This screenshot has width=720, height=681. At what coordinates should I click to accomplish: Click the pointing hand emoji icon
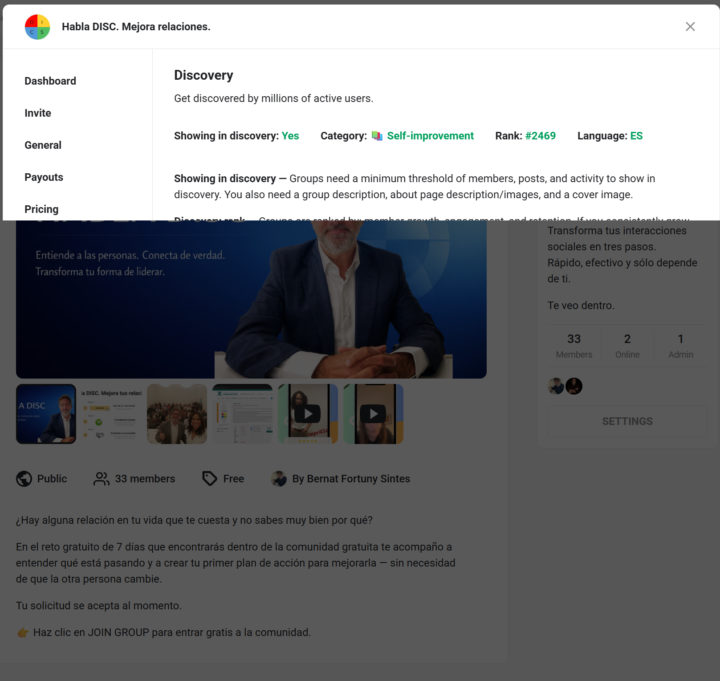click(x=22, y=633)
